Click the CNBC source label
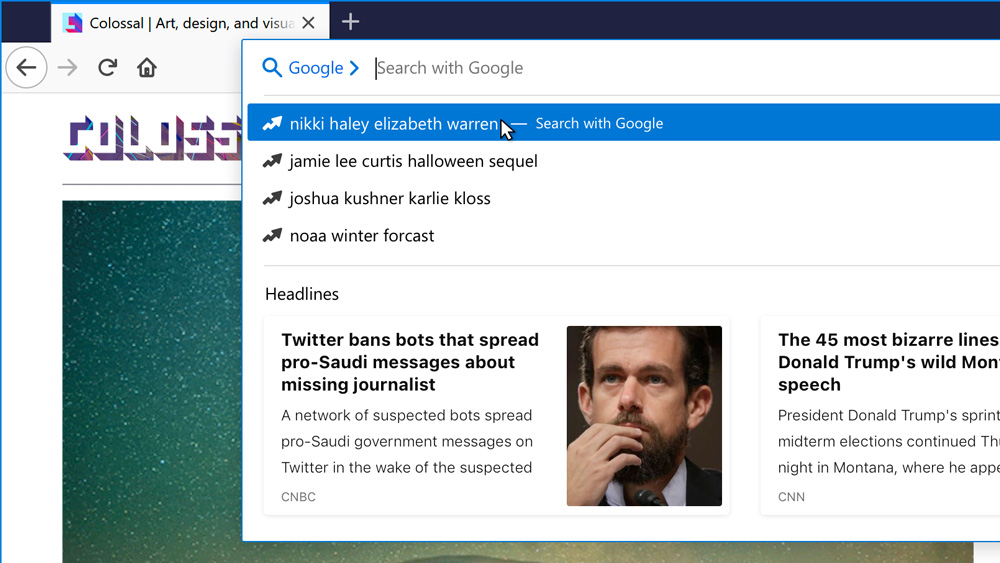 (x=298, y=497)
